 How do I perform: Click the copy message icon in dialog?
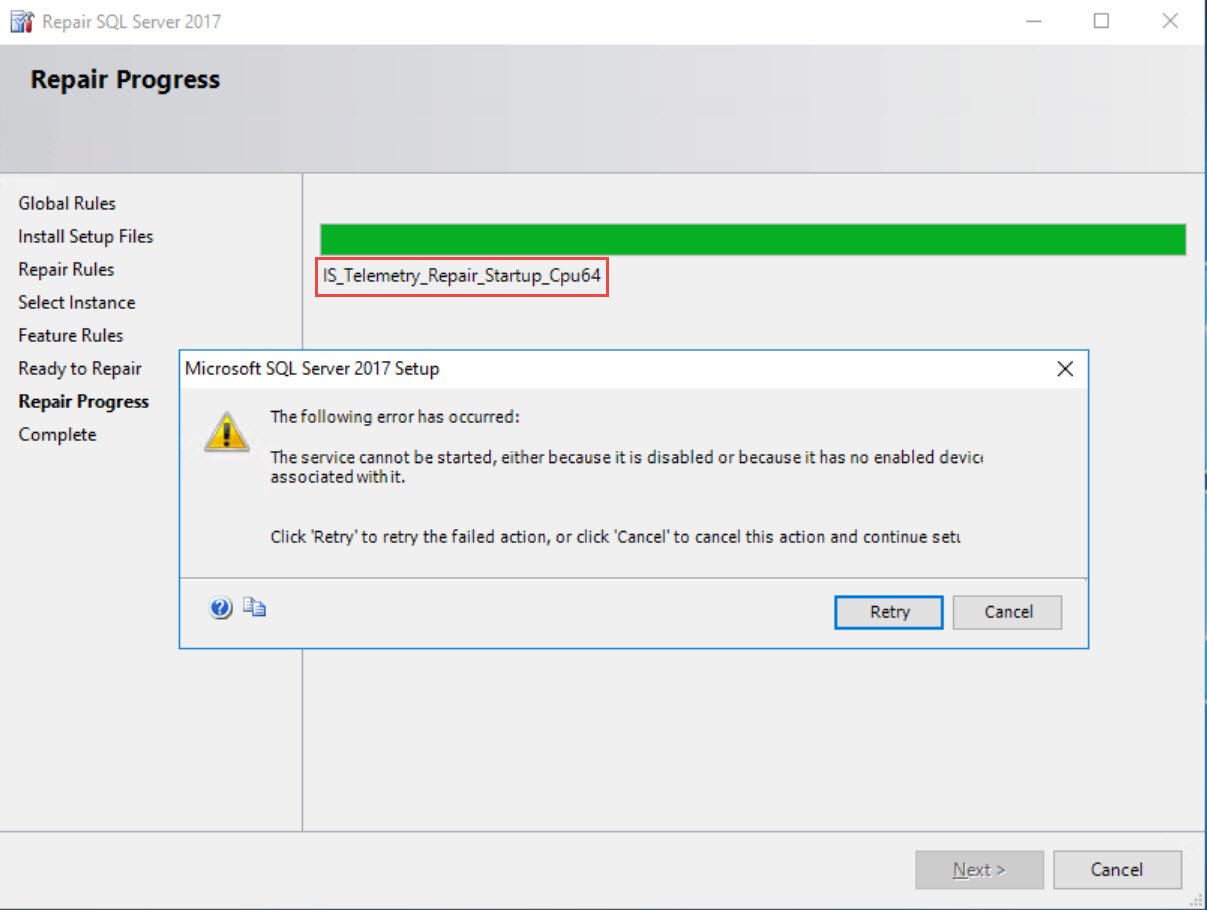click(x=255, y=606)
